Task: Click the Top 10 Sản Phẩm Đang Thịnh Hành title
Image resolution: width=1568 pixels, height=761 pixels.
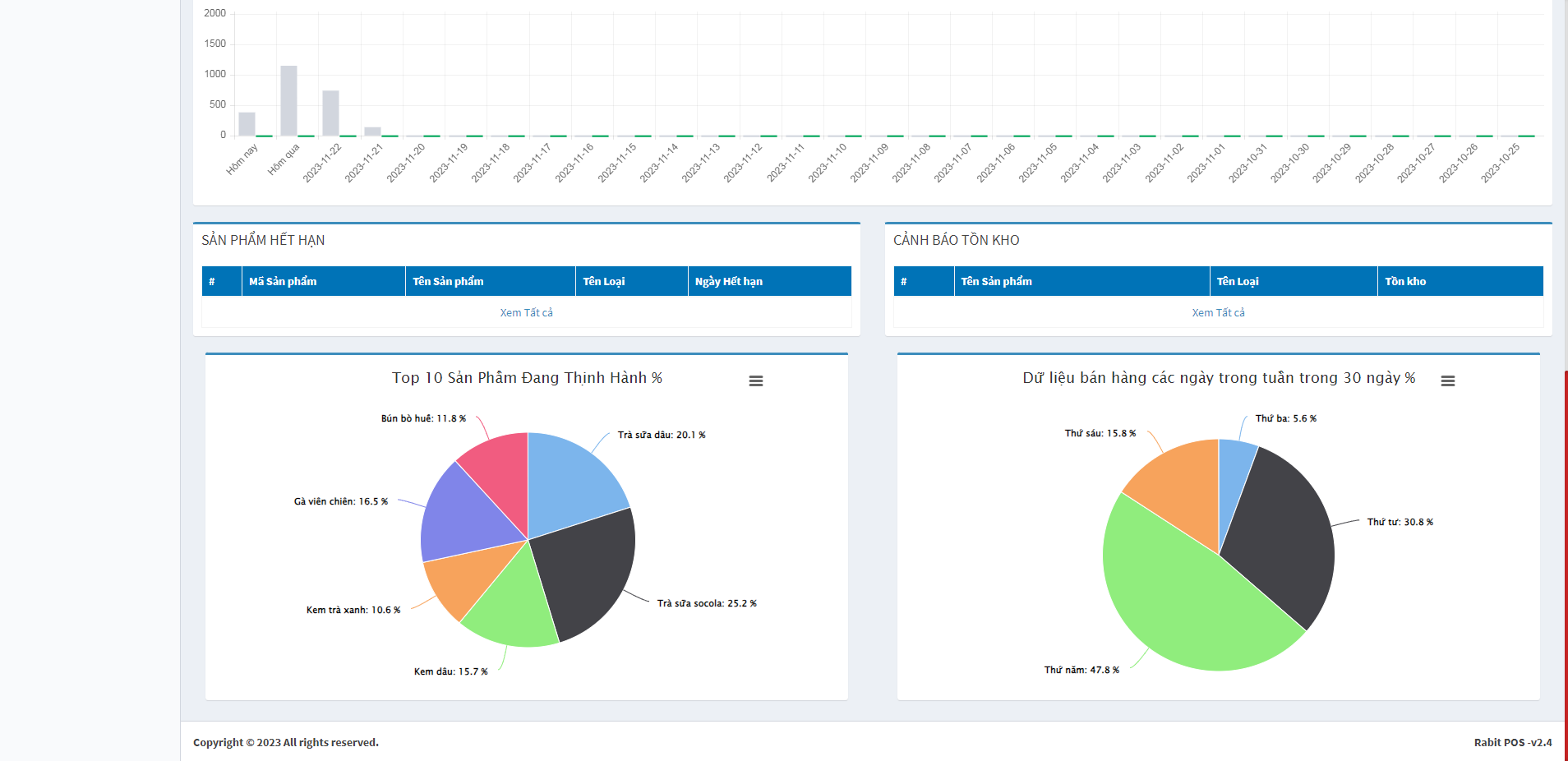Action: coord(527,378)
